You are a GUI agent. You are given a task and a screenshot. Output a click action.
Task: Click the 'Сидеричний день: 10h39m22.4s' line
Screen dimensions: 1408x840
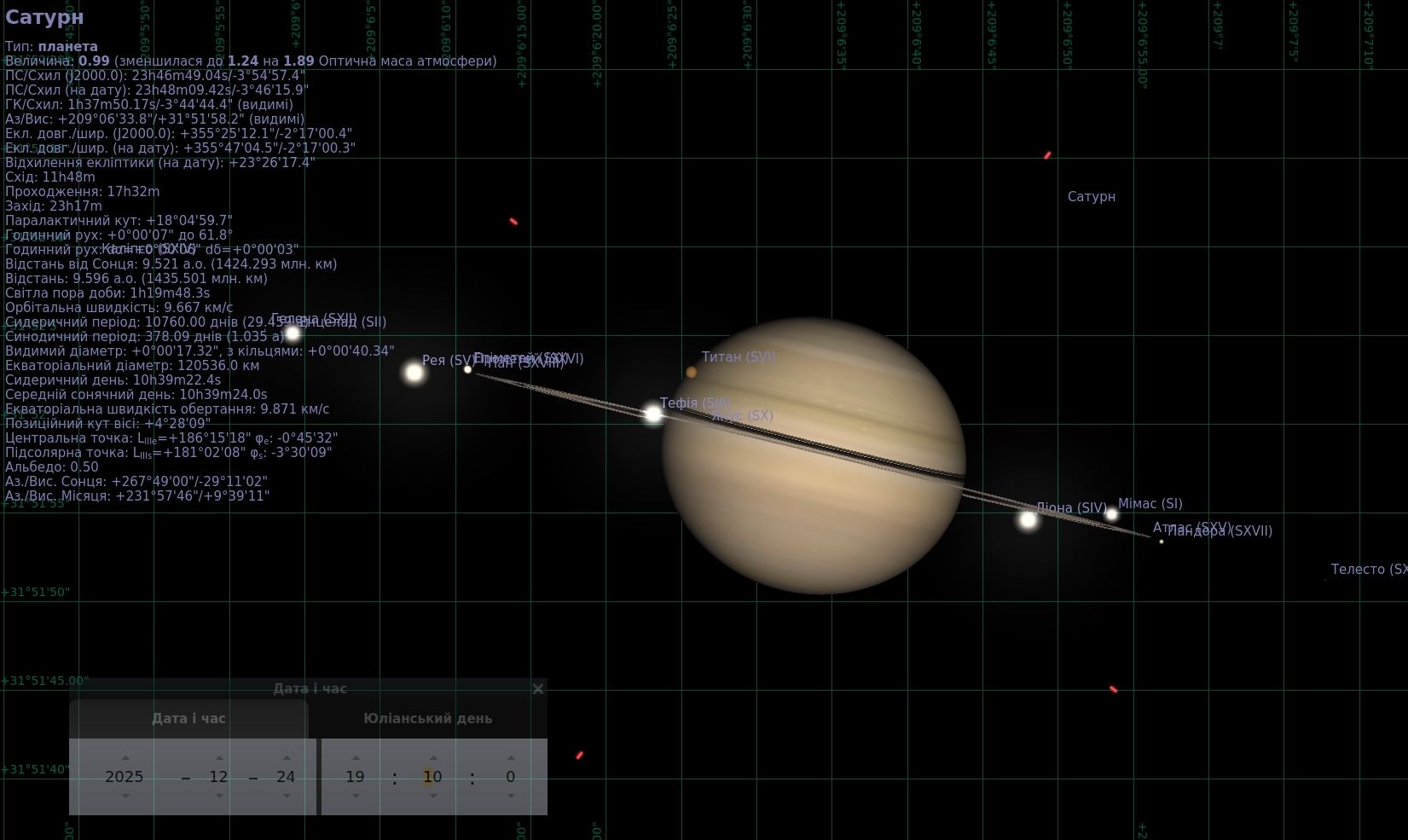click(x=113, y=380)
